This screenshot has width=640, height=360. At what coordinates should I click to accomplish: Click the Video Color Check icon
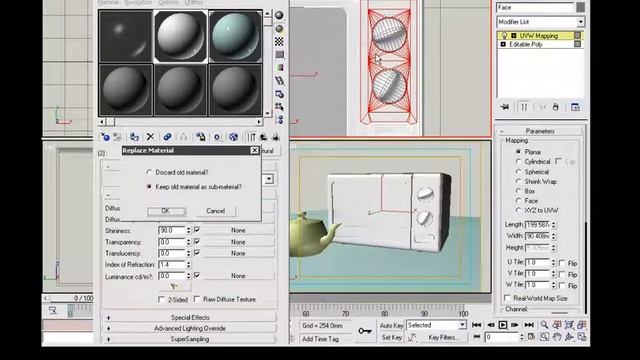[x=279, y=67]
